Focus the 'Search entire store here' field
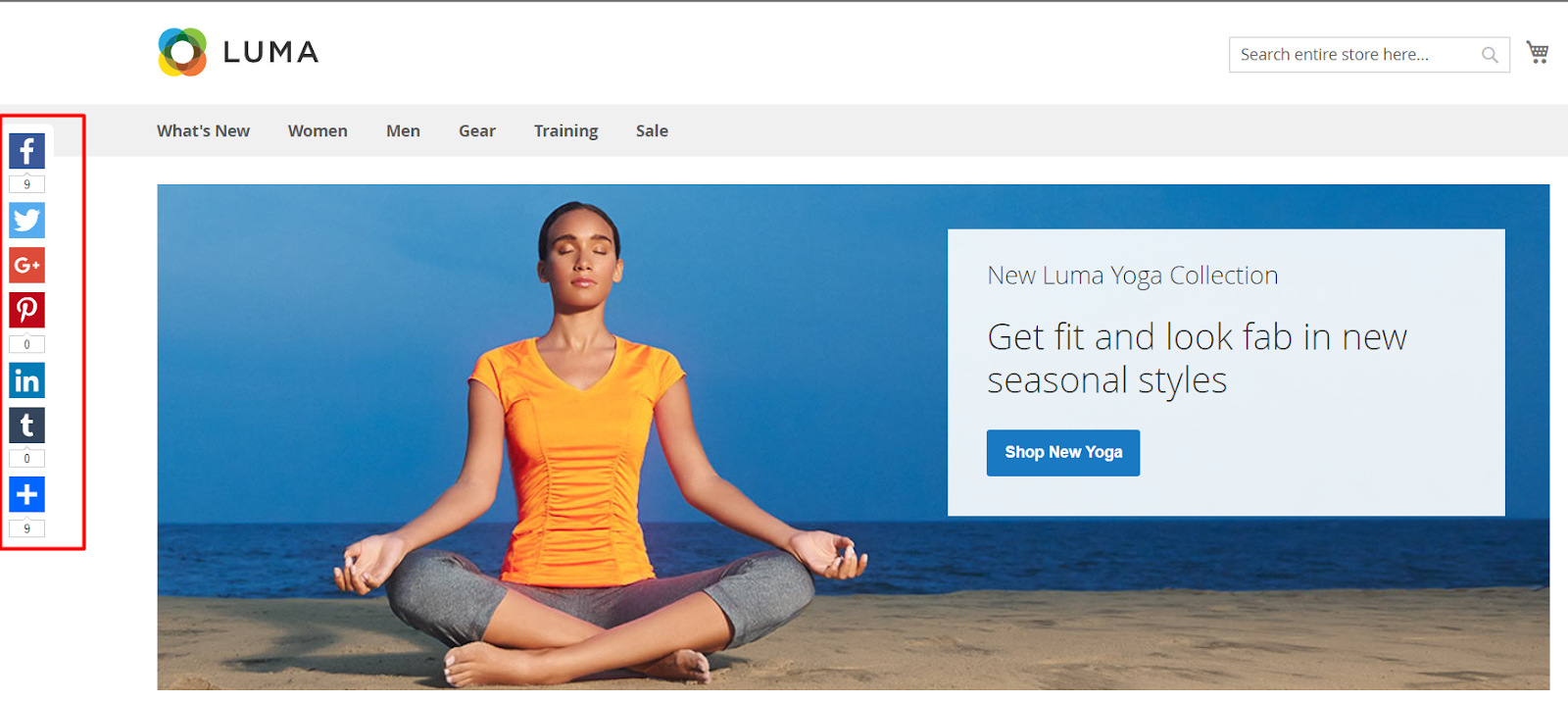 [1357, 55]
